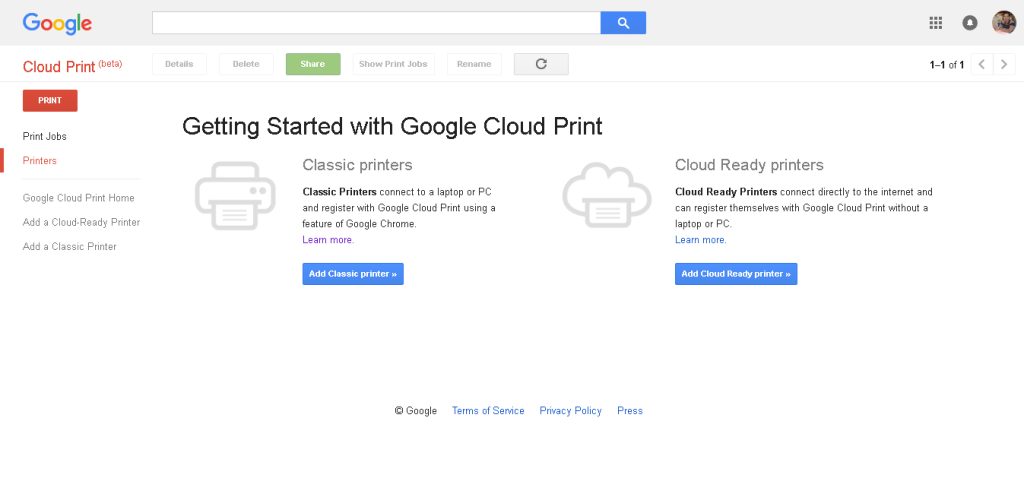The width and height of the screenshot is (1024, 478).
Task: Click the Cloud Print (beta) title
Action: [72, 66]
